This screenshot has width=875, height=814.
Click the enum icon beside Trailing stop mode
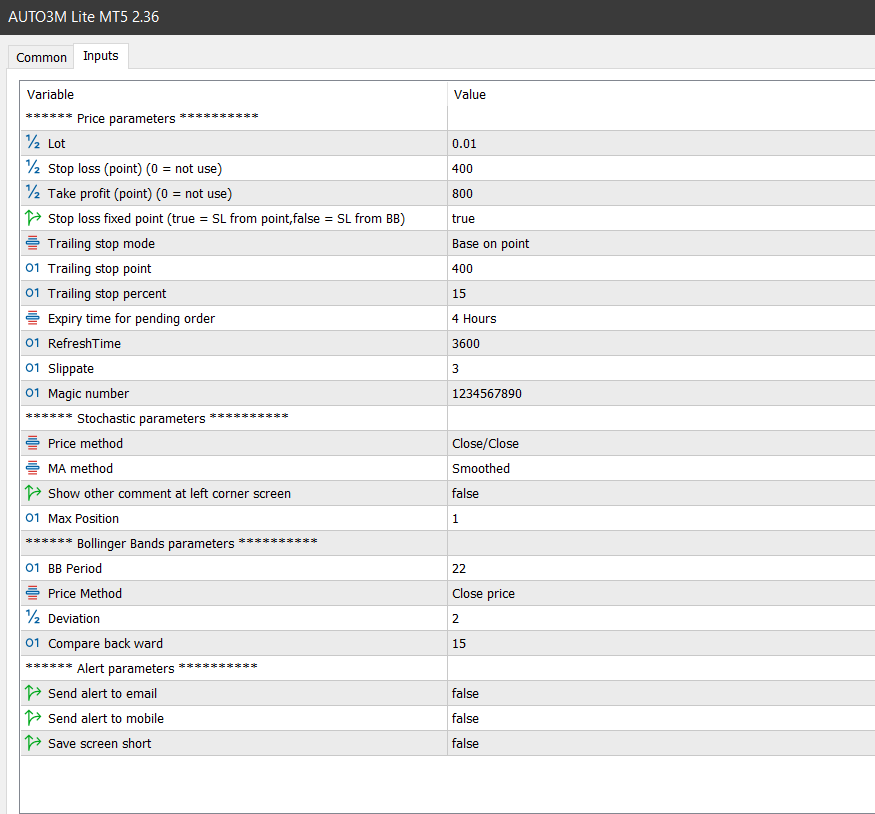point(32,243)
